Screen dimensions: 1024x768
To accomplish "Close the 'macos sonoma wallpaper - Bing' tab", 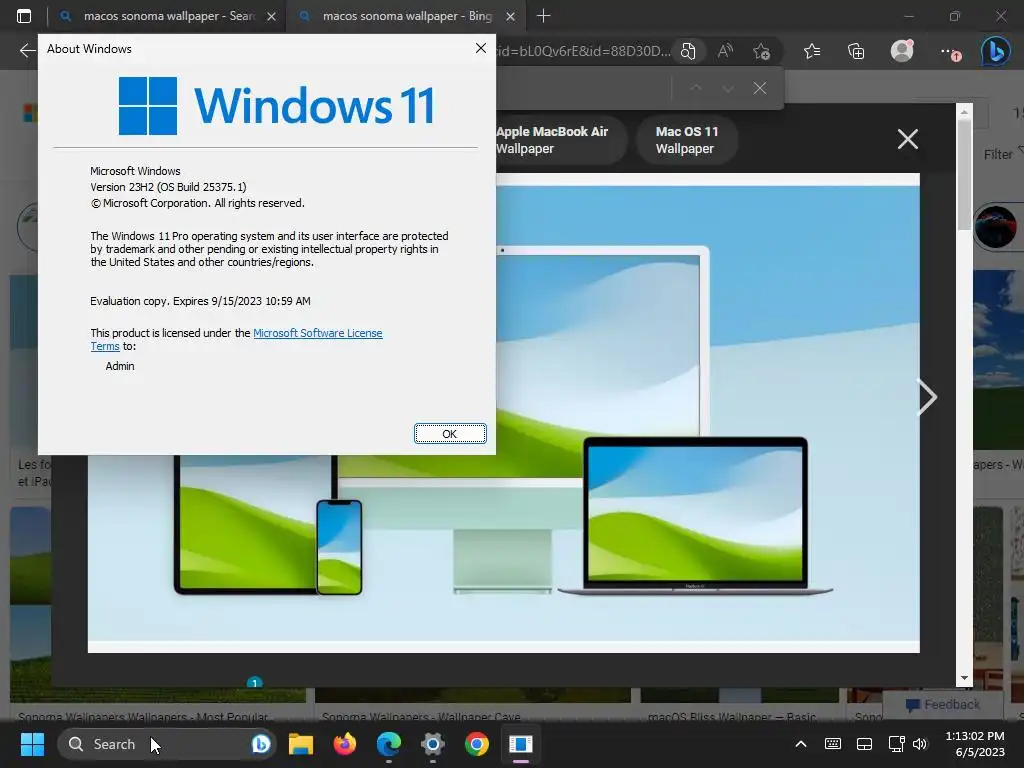I will point(511,16).
